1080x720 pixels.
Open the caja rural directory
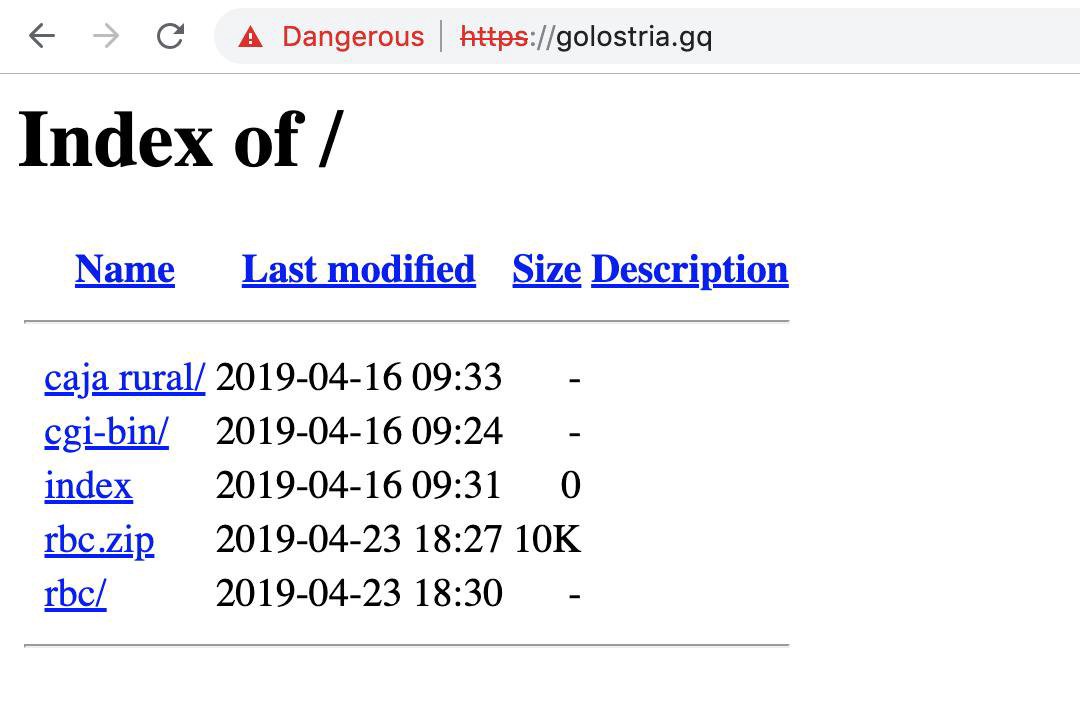coord(124,378)
